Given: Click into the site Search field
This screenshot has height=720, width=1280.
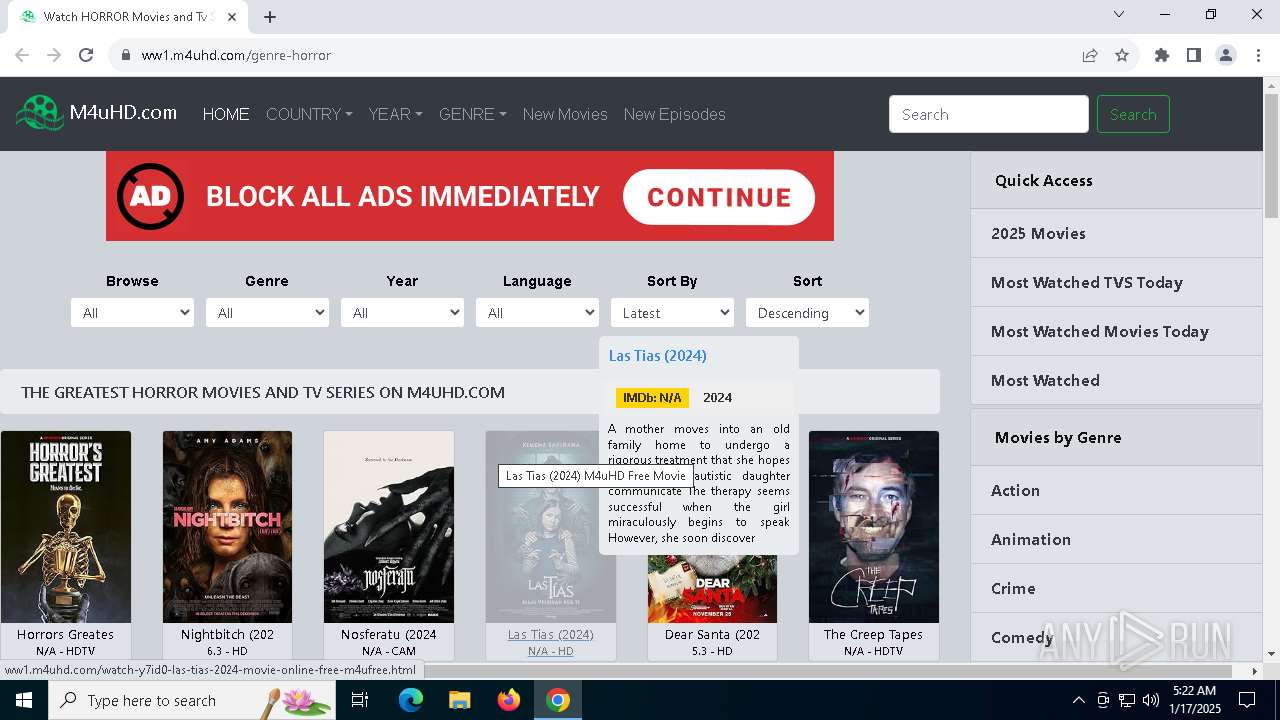Looking at the screenshot, I should pyautogui.click(x=989, y=114).
